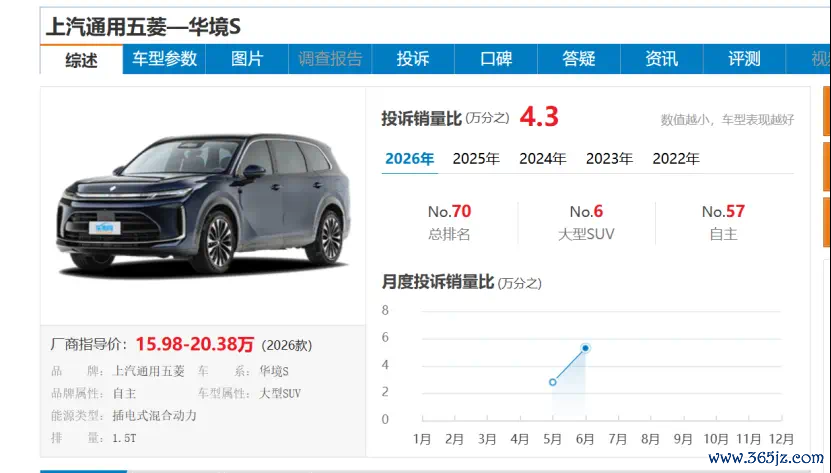Screen dimensions: 831x473
Task: Click the 数值越小，车型表现越好 note
Action: tap(727, 120)
